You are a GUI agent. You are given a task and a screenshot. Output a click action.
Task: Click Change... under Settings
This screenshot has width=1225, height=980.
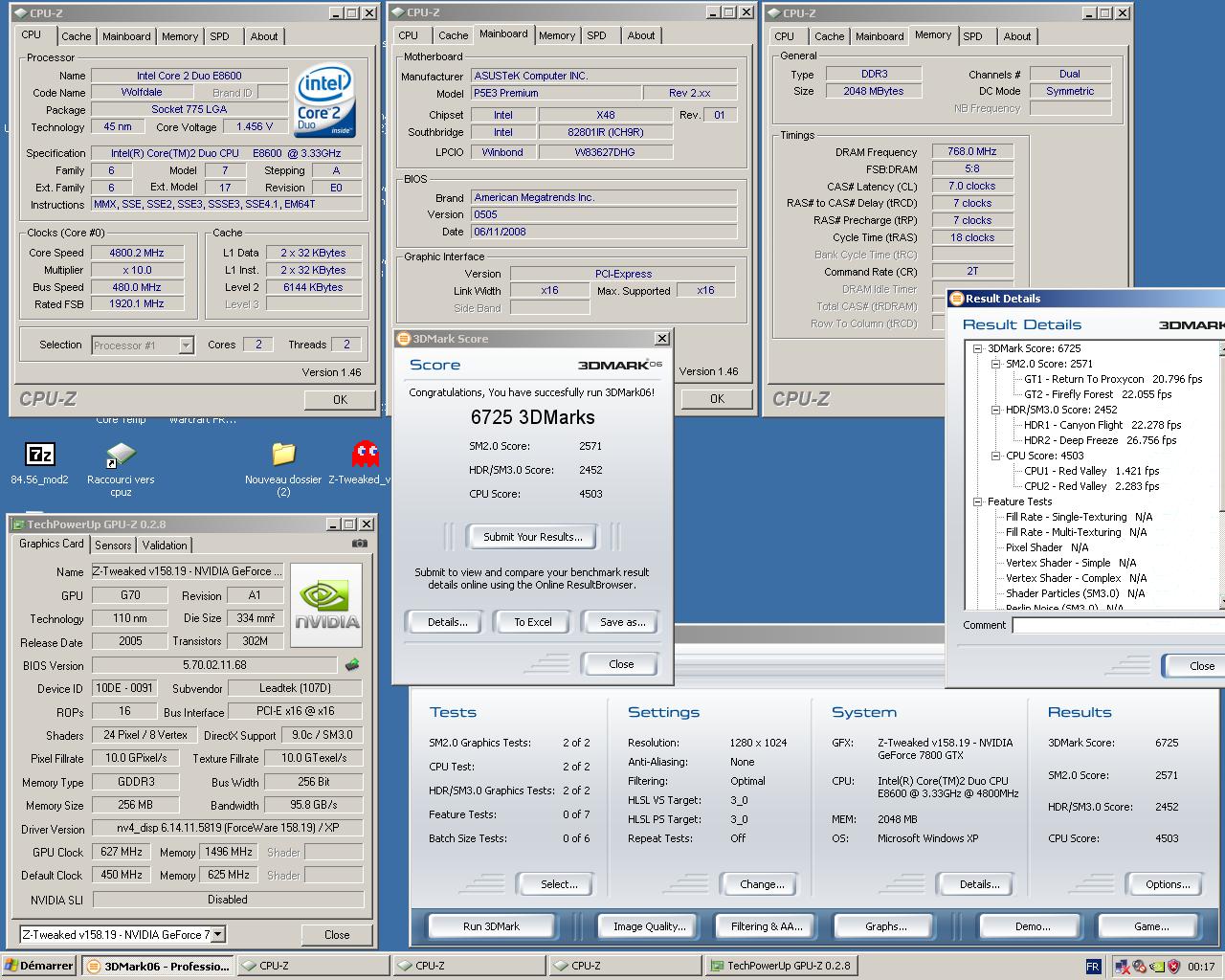[x=762, y=884]
